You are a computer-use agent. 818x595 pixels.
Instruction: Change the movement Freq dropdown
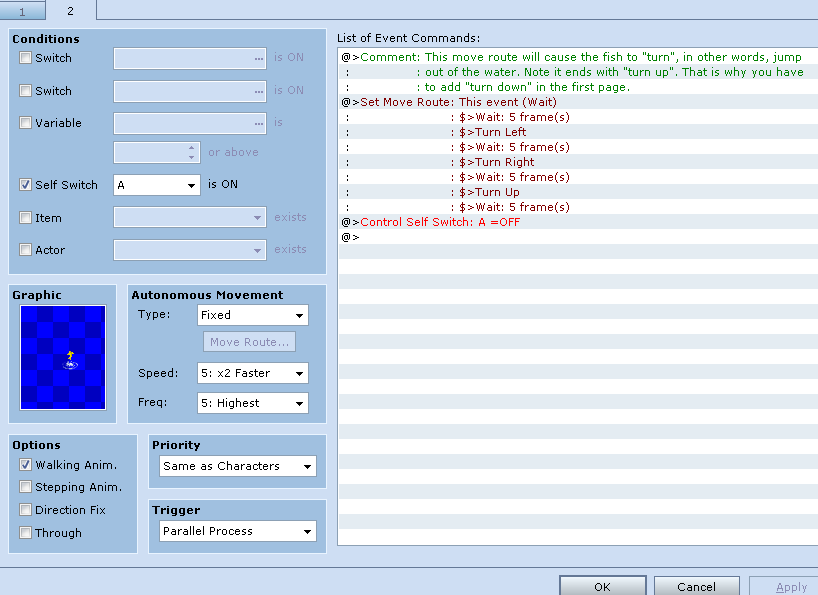[252, 403]
